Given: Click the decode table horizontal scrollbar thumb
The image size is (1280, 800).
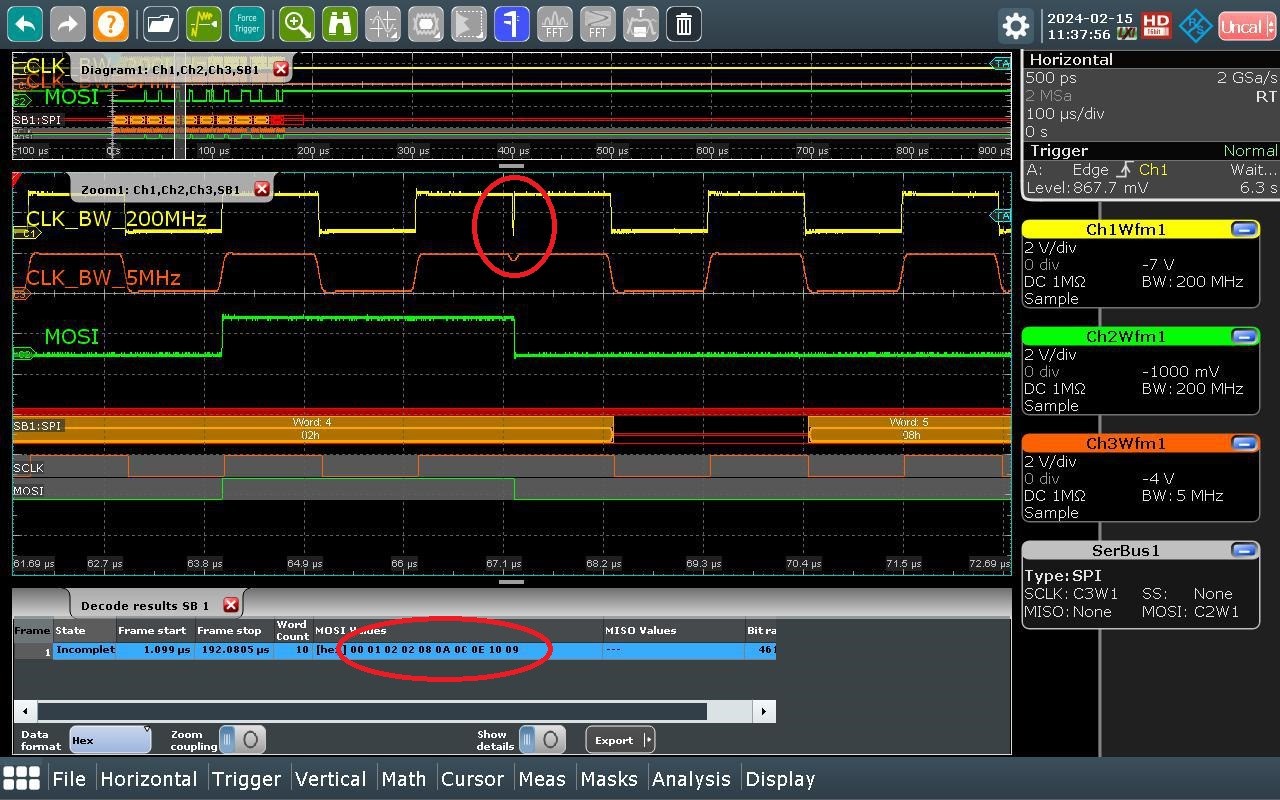Looking at the screenshot, I should (372, 711).
